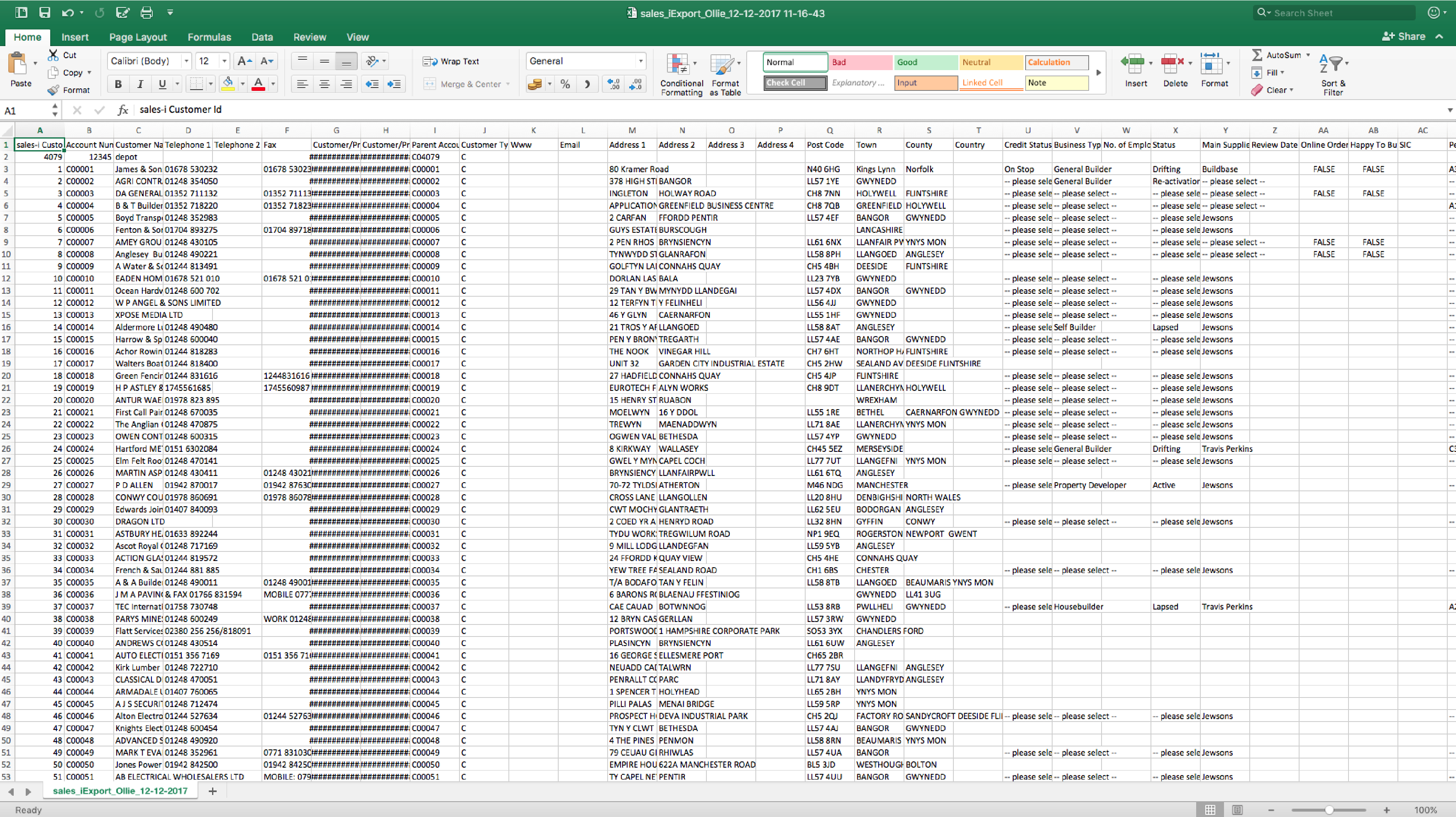
Task: Open the font size dropdown
Action: click(225, 61)
